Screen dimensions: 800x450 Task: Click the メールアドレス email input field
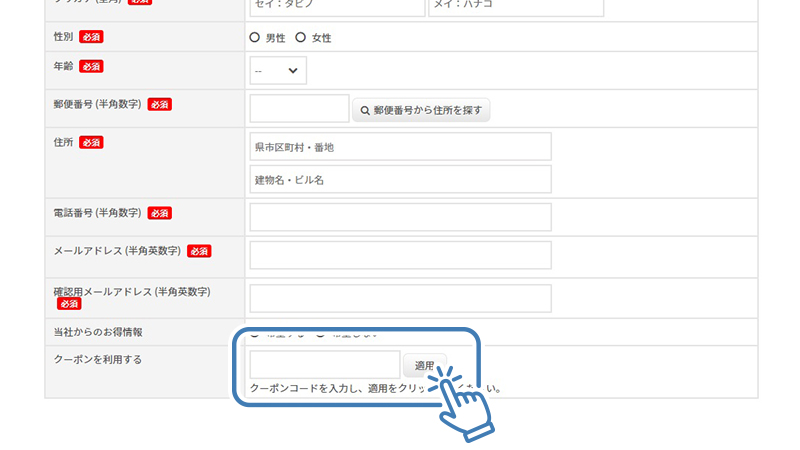[400, 255]
